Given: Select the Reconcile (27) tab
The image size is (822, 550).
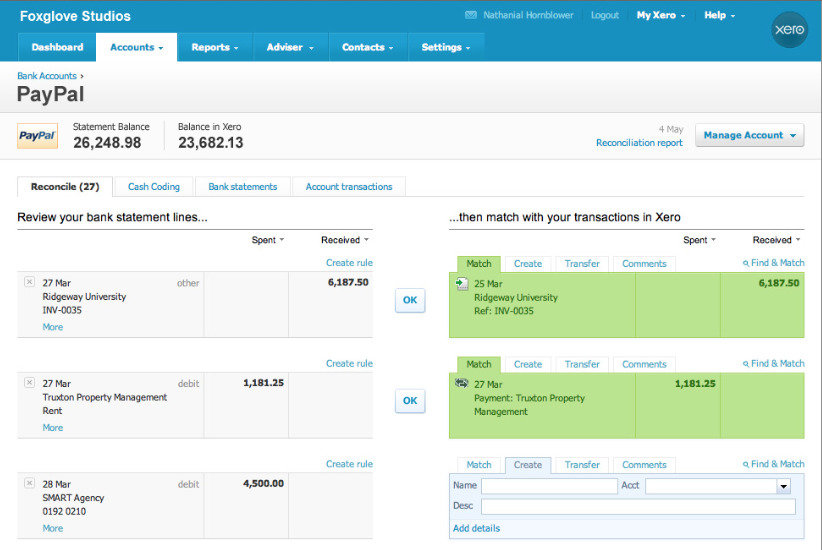Looking at the screenshot, I should point(65,187).
